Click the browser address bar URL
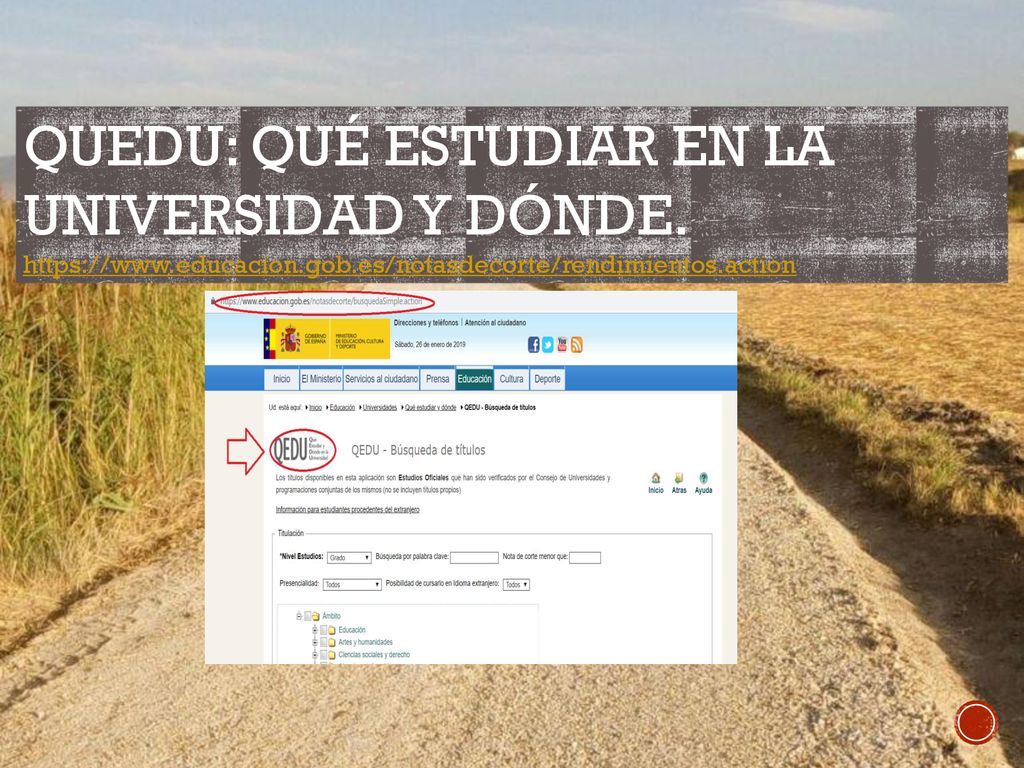Viewport: 1024px width, 768px height. pyautogui.click(x=323, y=302)
